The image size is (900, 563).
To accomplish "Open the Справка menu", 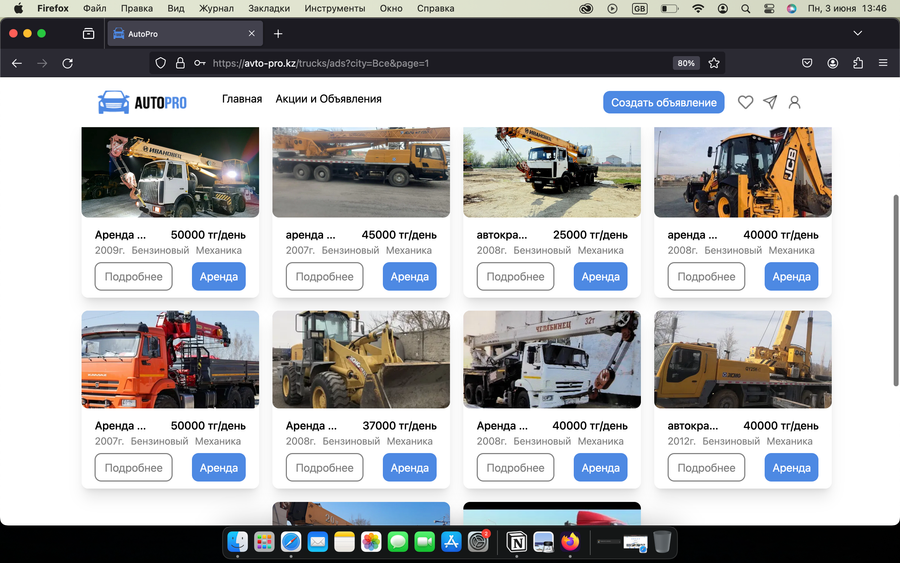I will (x=435, y=9).
